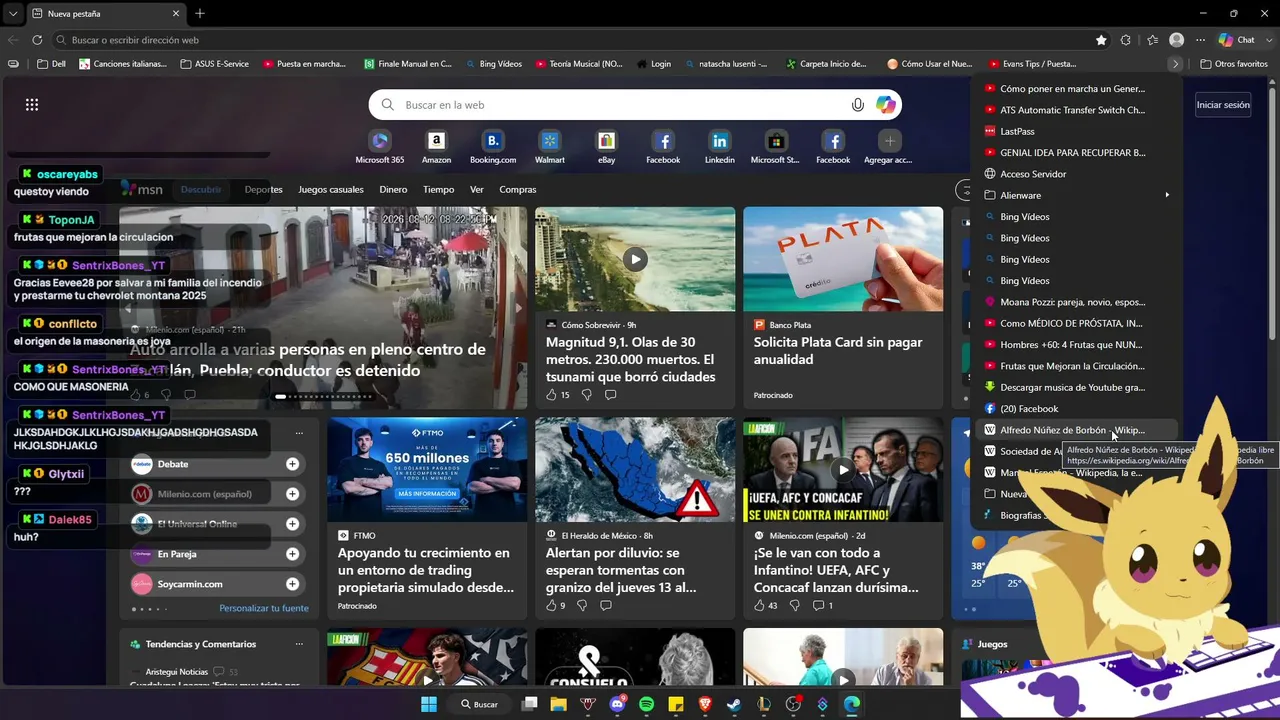This screenshot has height=720, width=1280.
Task: Open the Otros favoritos folder
Action: (1233, 64)
